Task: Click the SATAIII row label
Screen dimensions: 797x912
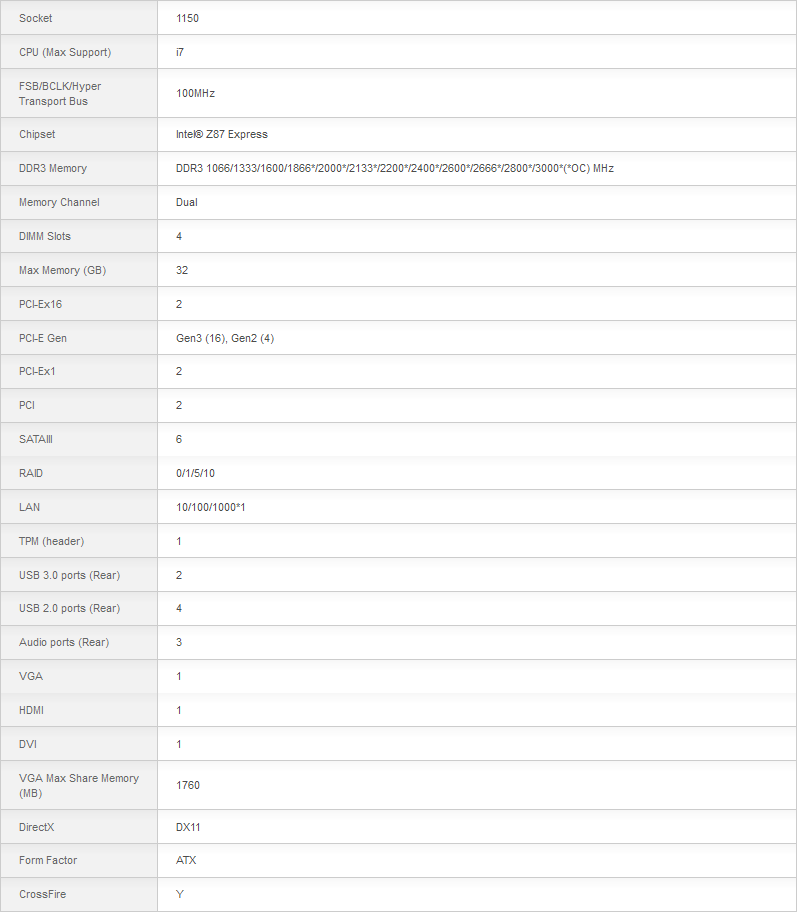Action: click(35, 439)
